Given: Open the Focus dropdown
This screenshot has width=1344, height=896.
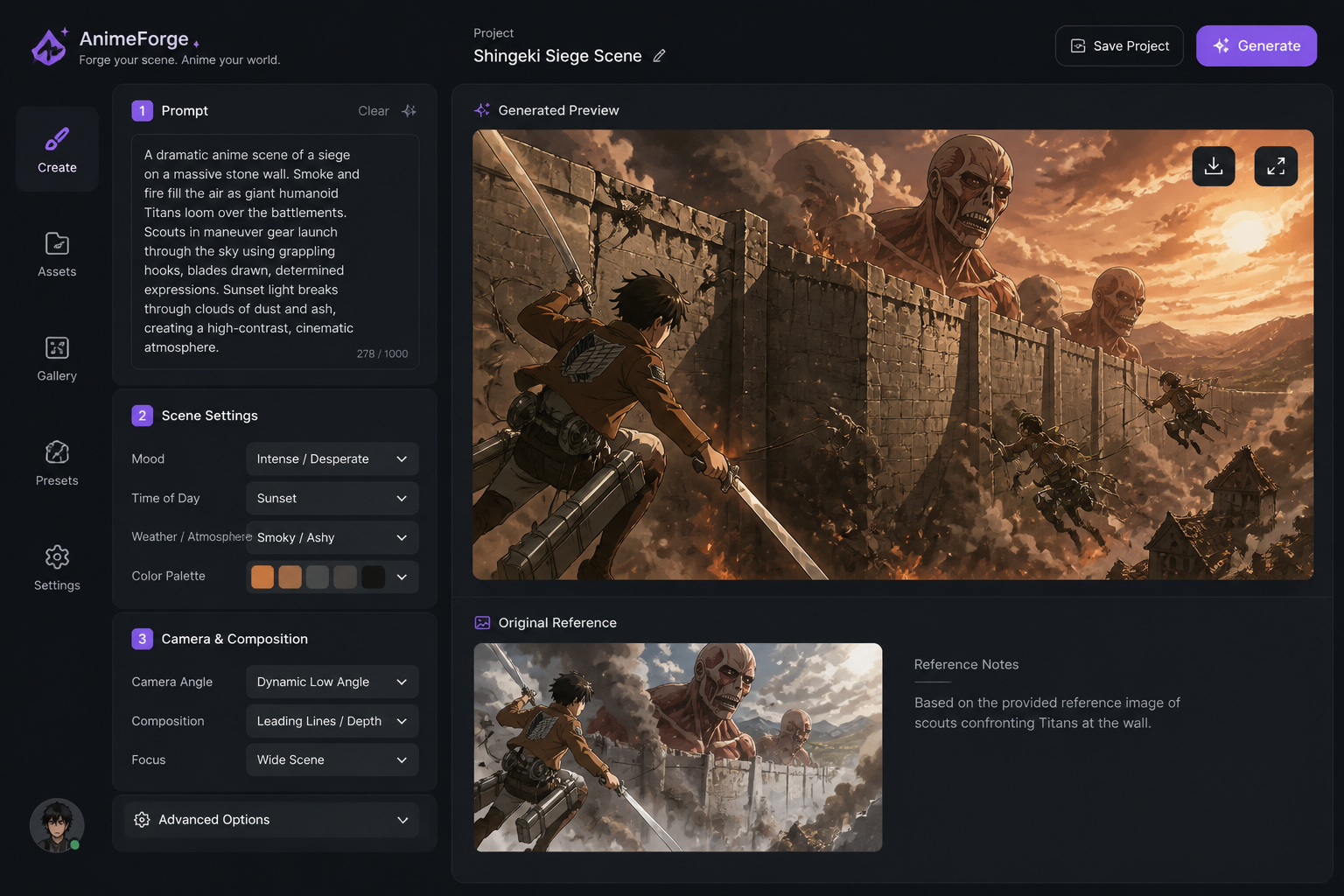Looking at the screenshot, I should (332, 760).
